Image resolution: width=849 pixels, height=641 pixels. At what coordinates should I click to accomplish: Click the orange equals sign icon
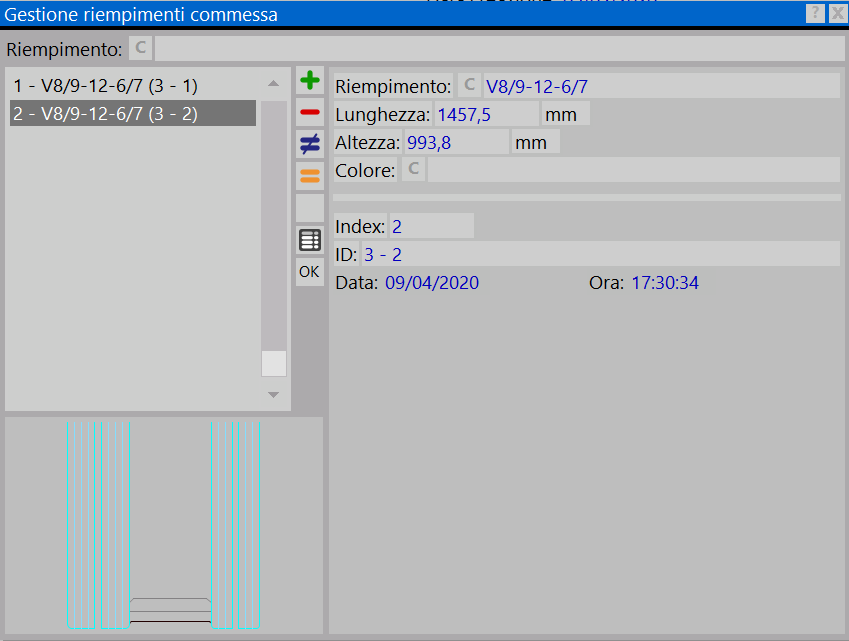point(310,176)
